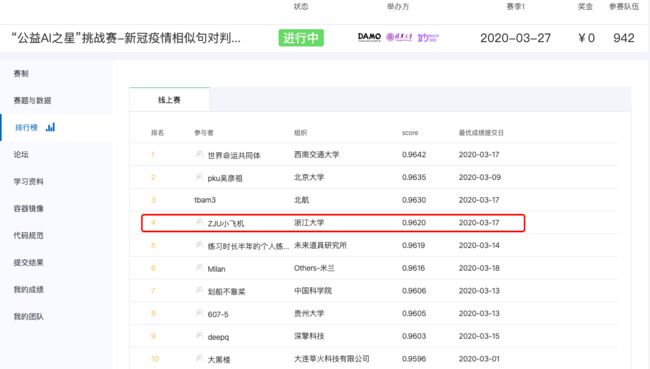Click the Tsinghua University logo in the header
Image resolution: width=650 pixels, height=369 pixels.
(x=399, y=37)
